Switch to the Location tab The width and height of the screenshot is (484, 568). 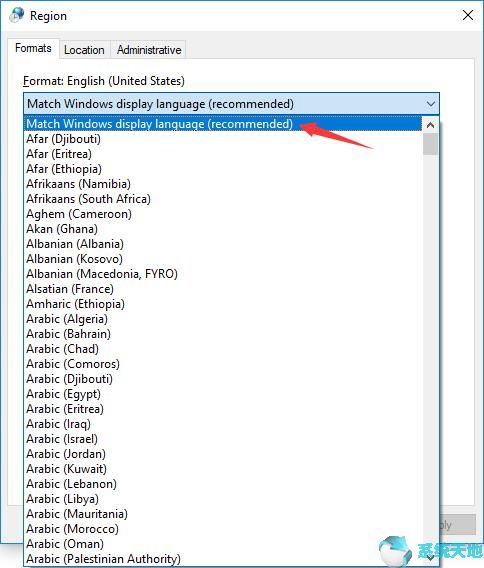(84, 50)
